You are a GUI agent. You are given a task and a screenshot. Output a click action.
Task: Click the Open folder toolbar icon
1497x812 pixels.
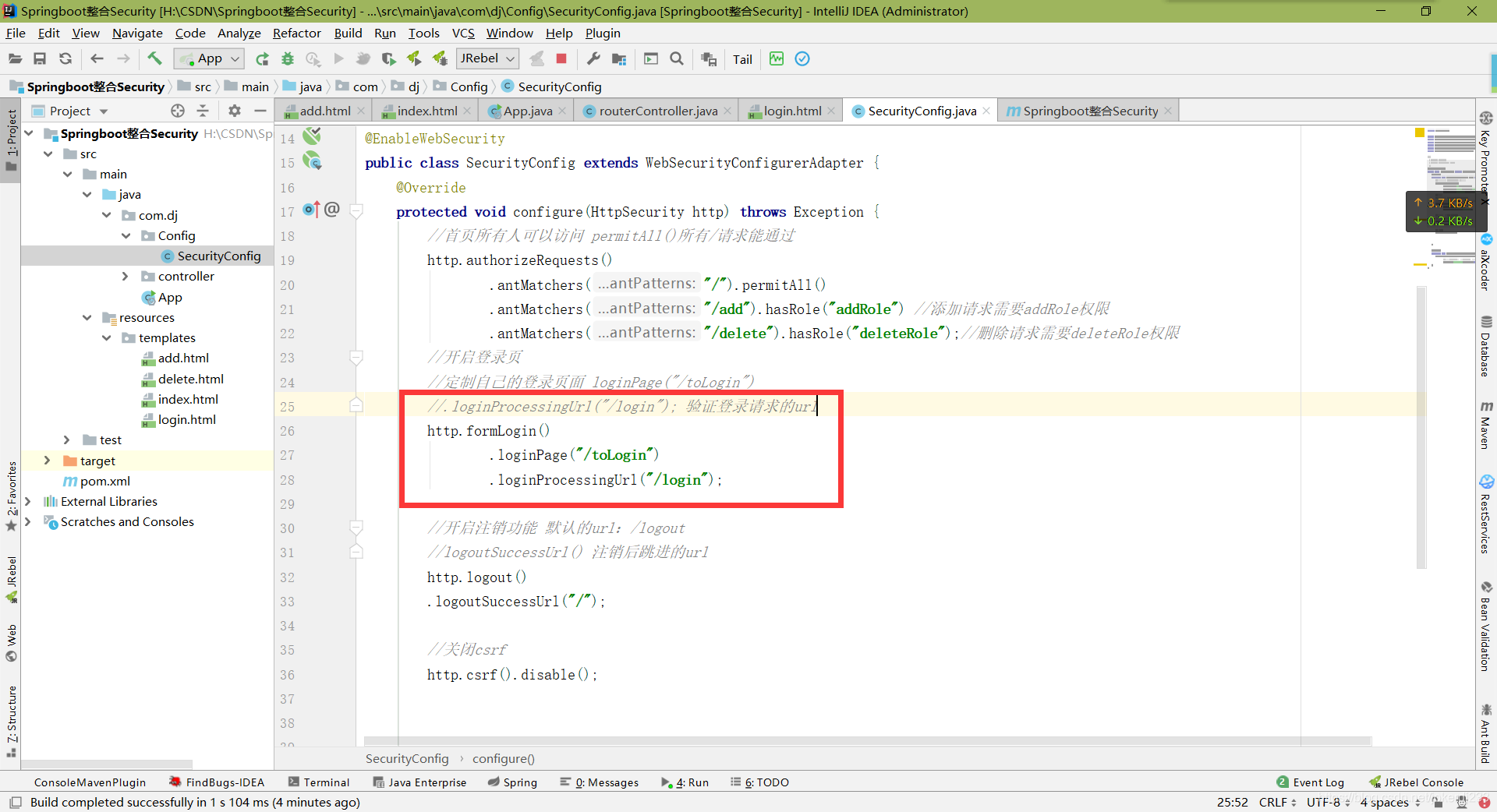point(15,58)
